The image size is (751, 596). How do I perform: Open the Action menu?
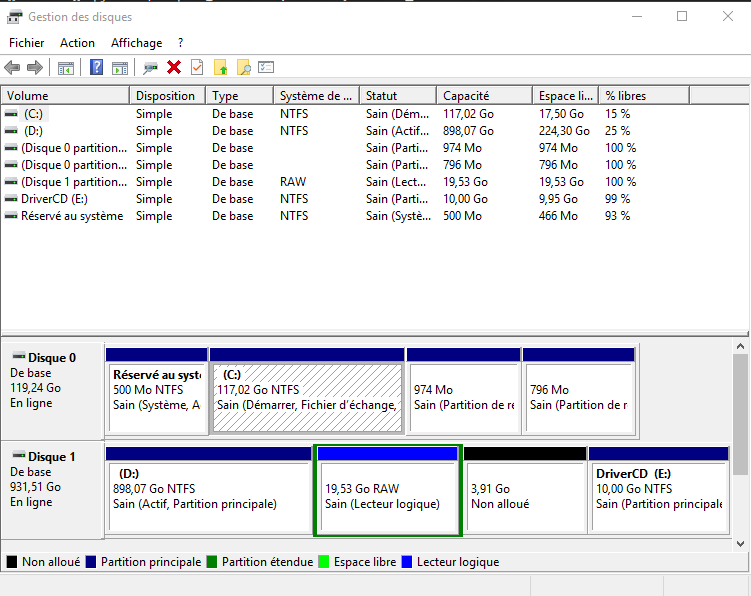[77, 43]
